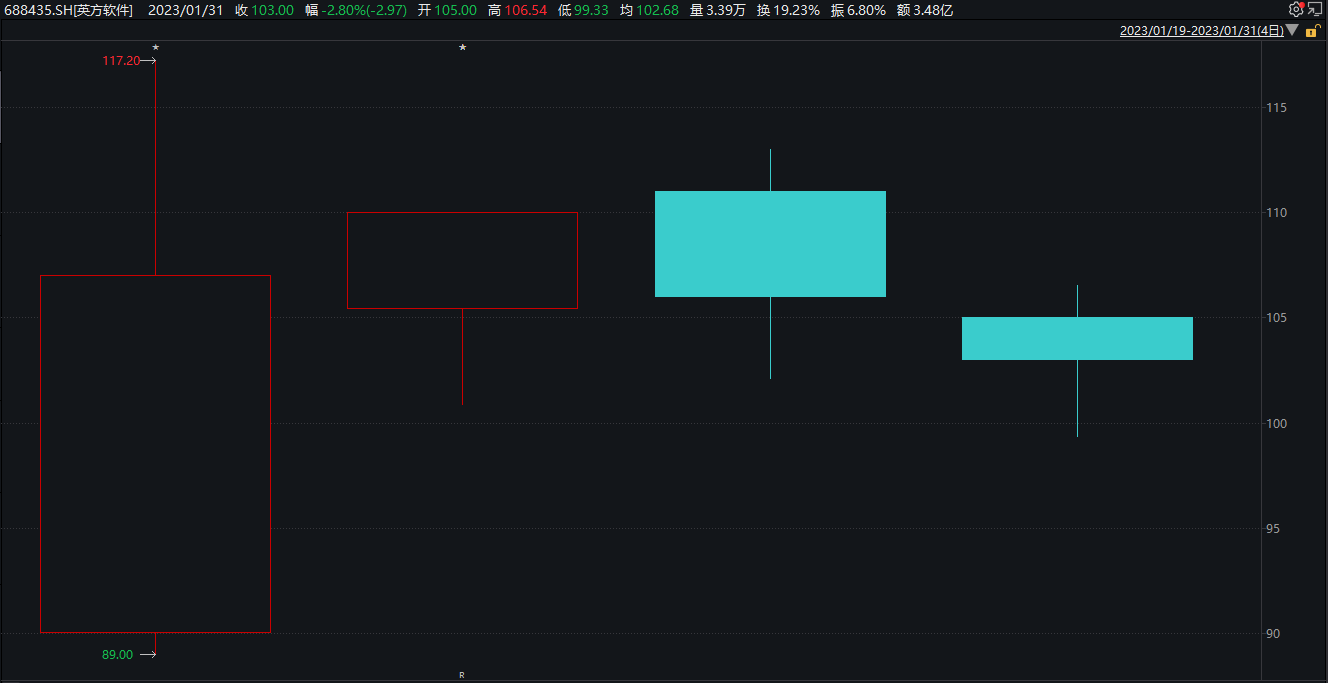Click the 115 price axis label
The width and height of the screenshot is (1328, 683).
(1274, 108)
